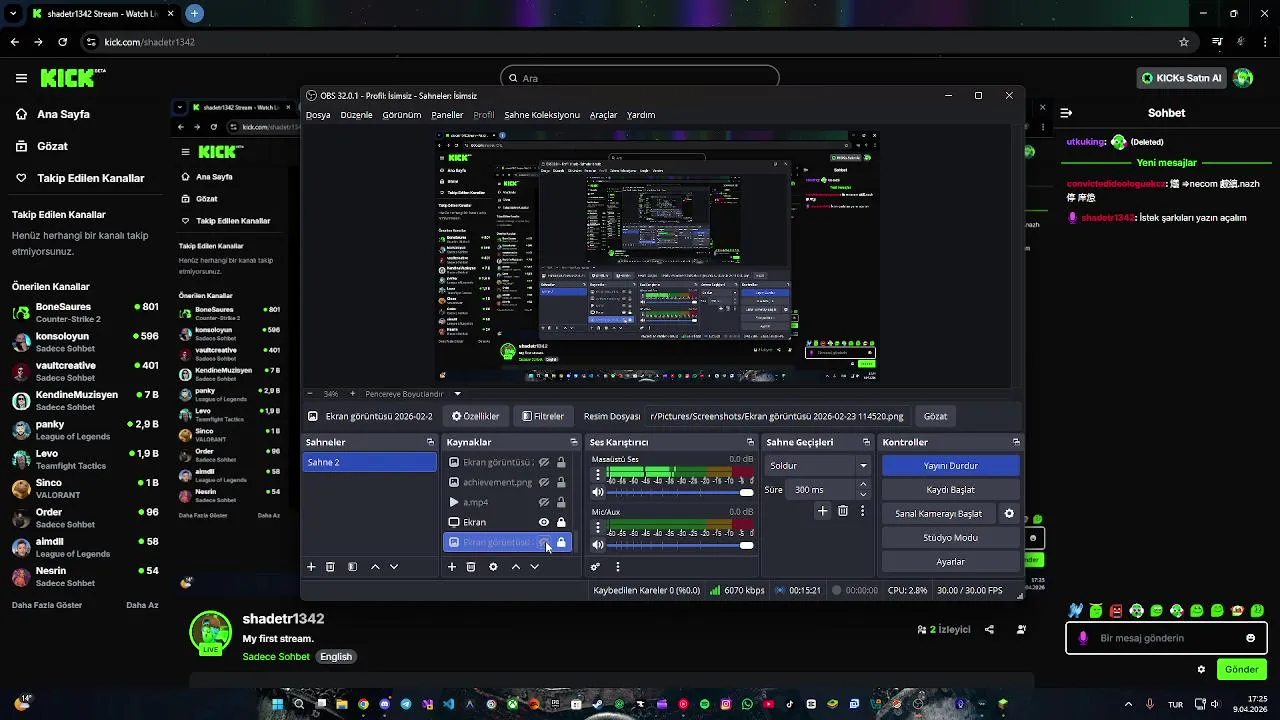The image size is (1280, 720).
Task: Open Pencereye Boyutlandır preview scaling dropdown
Action: pos(412,394)
